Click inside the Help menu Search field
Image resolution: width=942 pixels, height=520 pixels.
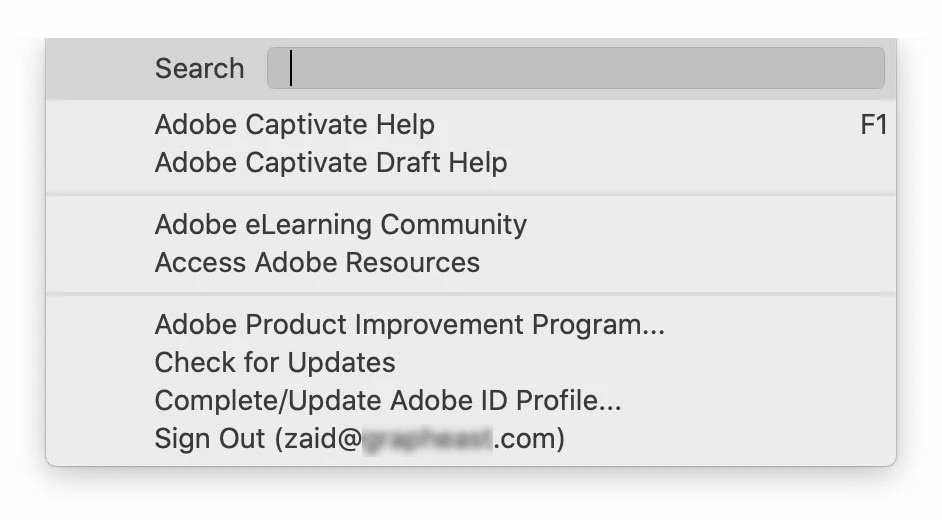576,68
